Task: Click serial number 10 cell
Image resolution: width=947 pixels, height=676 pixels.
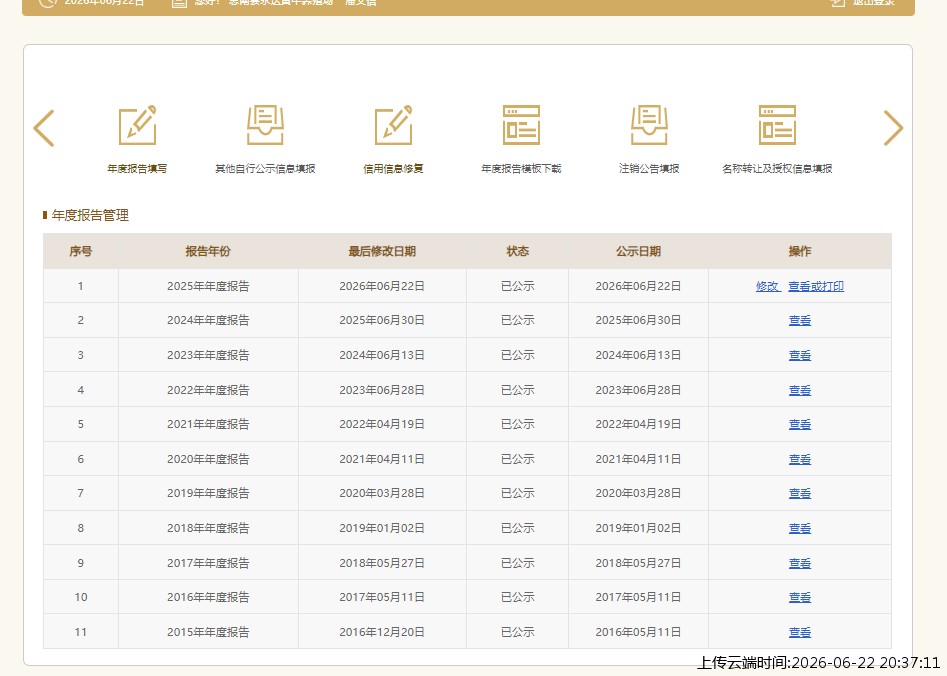Action: [x=80, y=597]
